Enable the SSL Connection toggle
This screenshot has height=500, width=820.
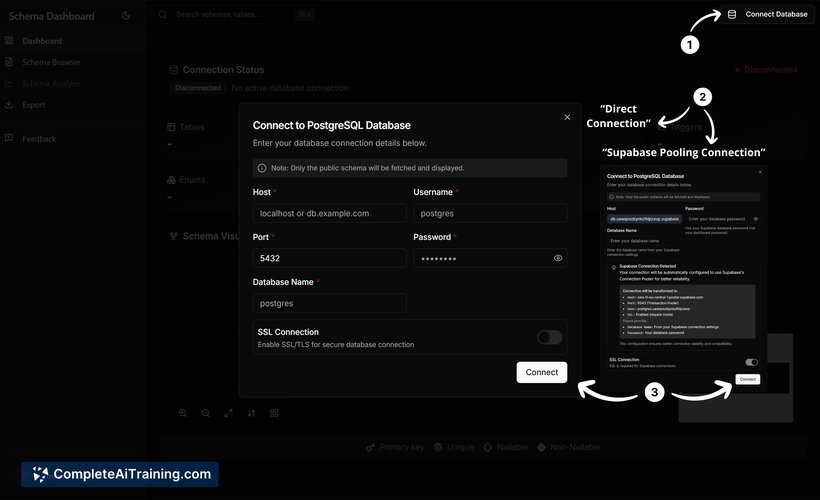[x=550, y=337]
